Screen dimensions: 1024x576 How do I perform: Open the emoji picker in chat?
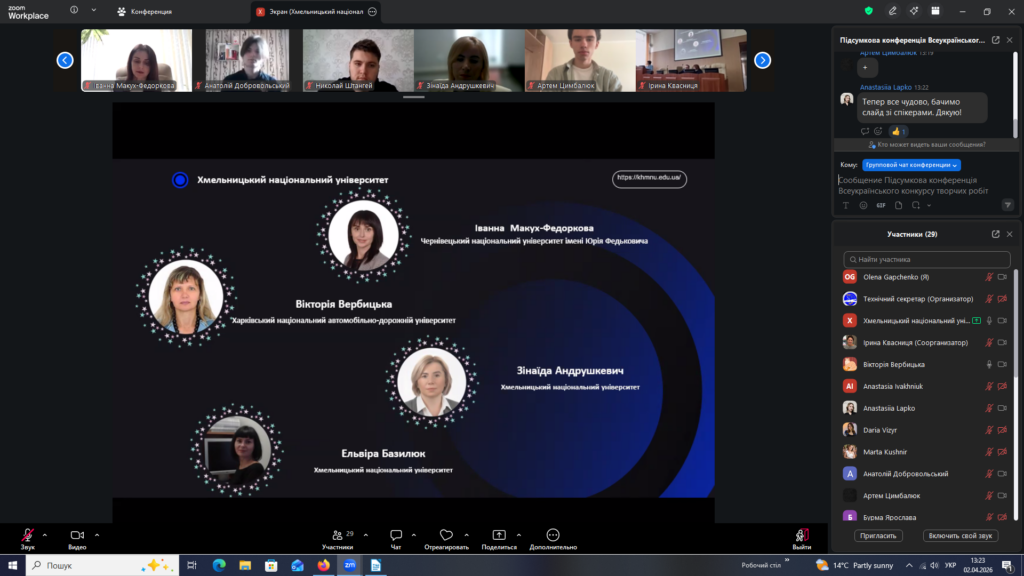click(x=863, y=205)
